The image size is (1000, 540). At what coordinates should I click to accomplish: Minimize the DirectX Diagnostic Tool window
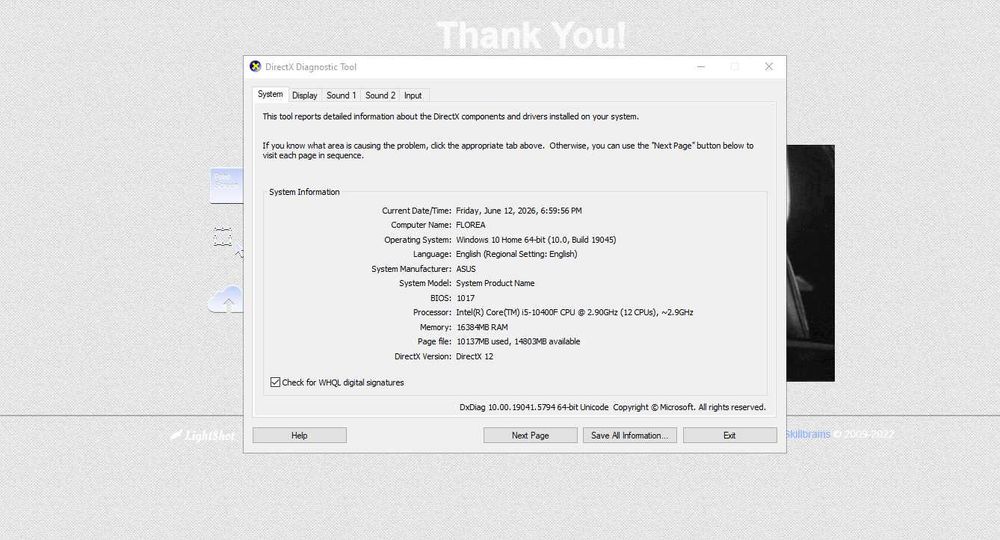pyautogui.click(x=701, y=66)
